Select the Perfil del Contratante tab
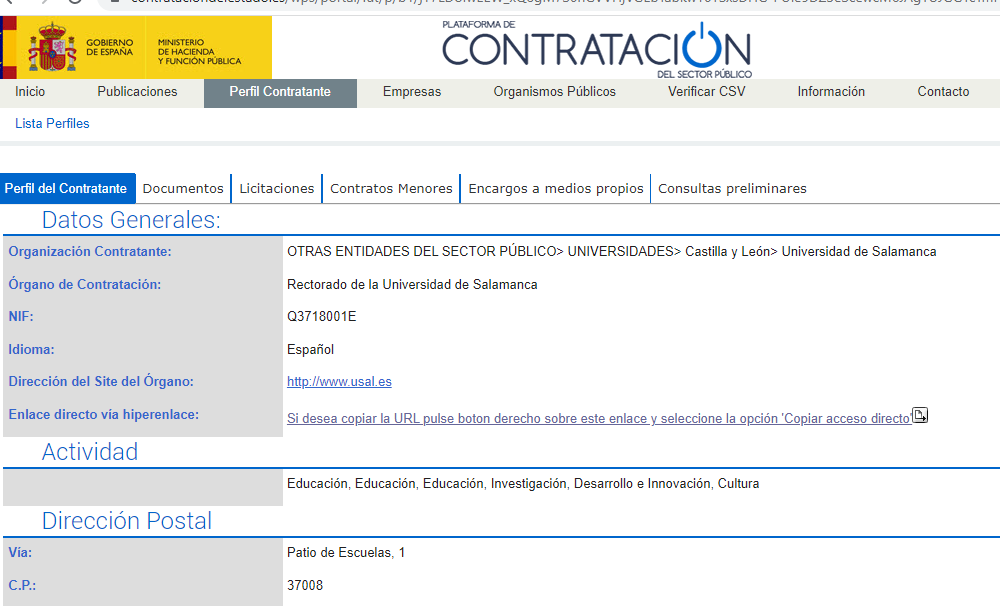The image size is (1000, 606). coord(66,189)
